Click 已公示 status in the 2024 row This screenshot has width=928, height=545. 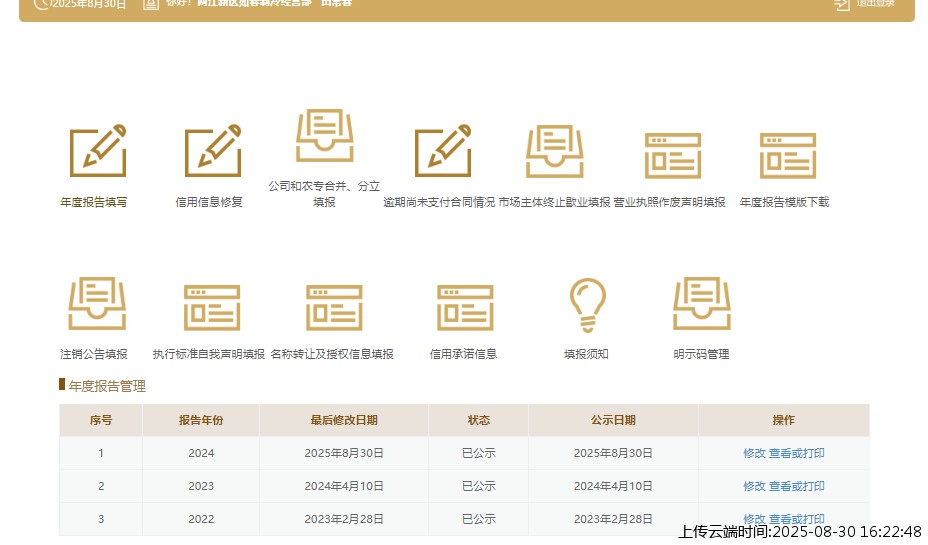(478, 453)
